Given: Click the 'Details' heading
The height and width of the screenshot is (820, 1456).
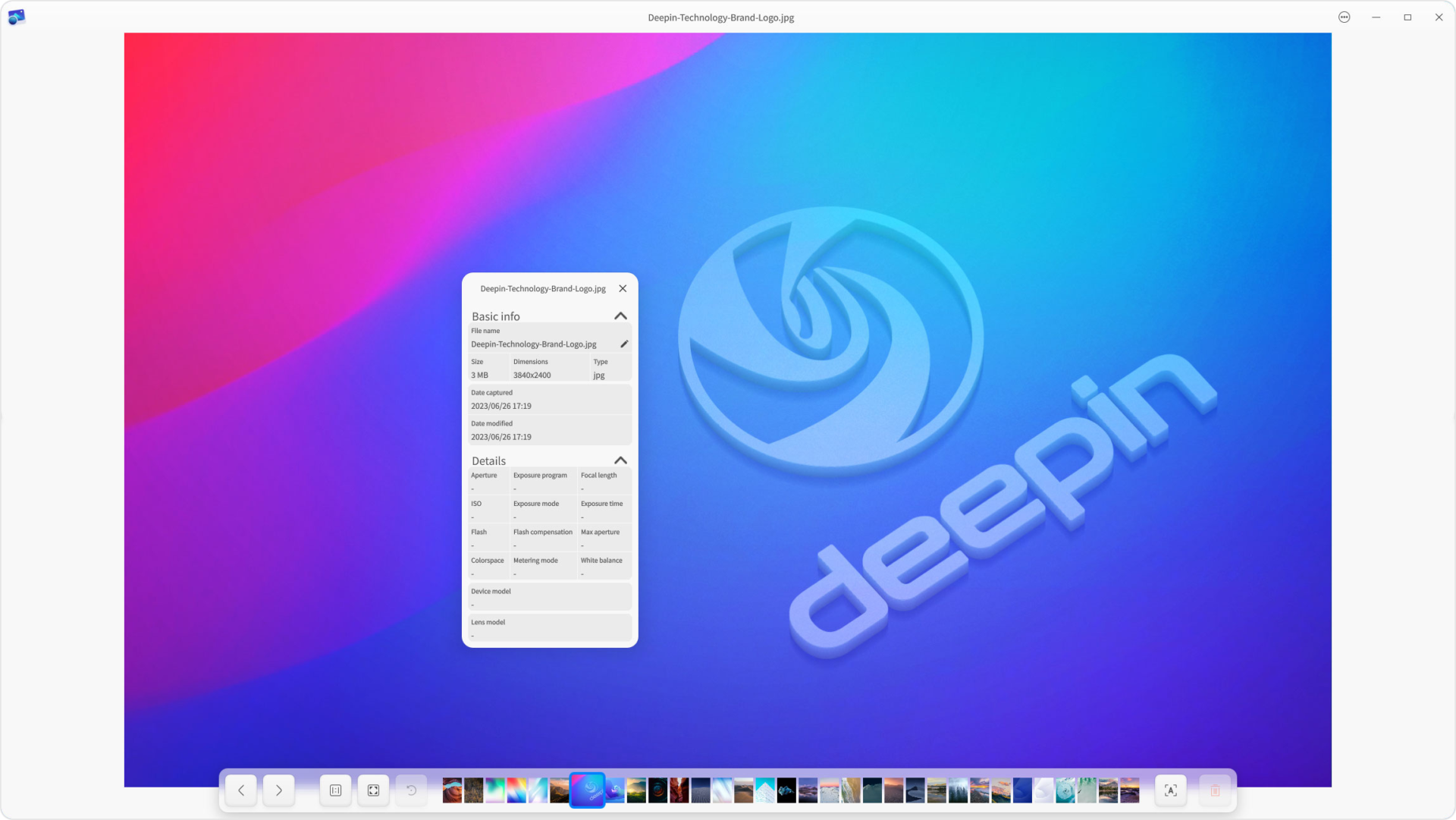Looking at the screenshot, I should click(488, 461).
